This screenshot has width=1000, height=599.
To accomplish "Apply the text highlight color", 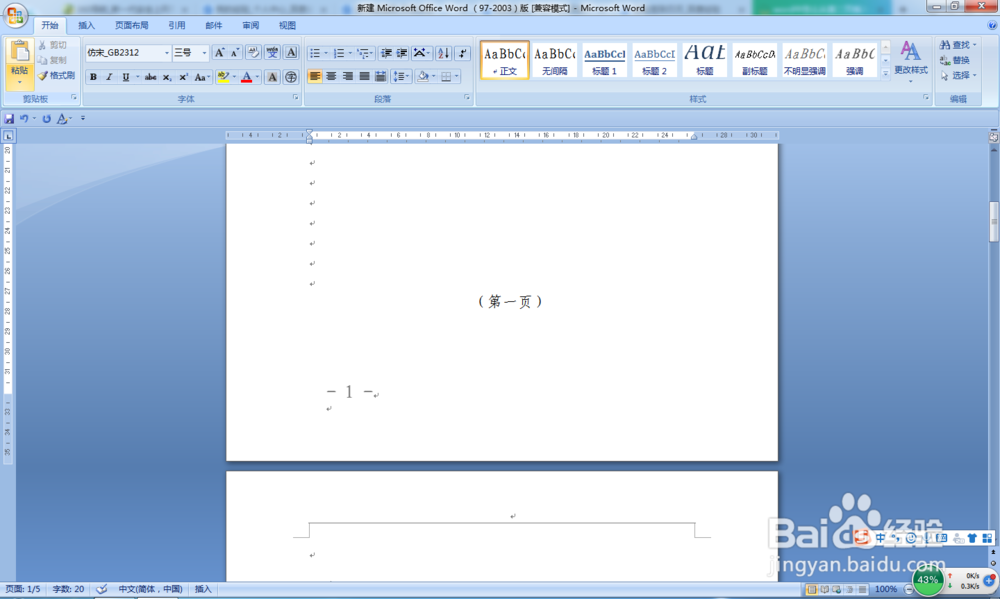I will (223, 77).
